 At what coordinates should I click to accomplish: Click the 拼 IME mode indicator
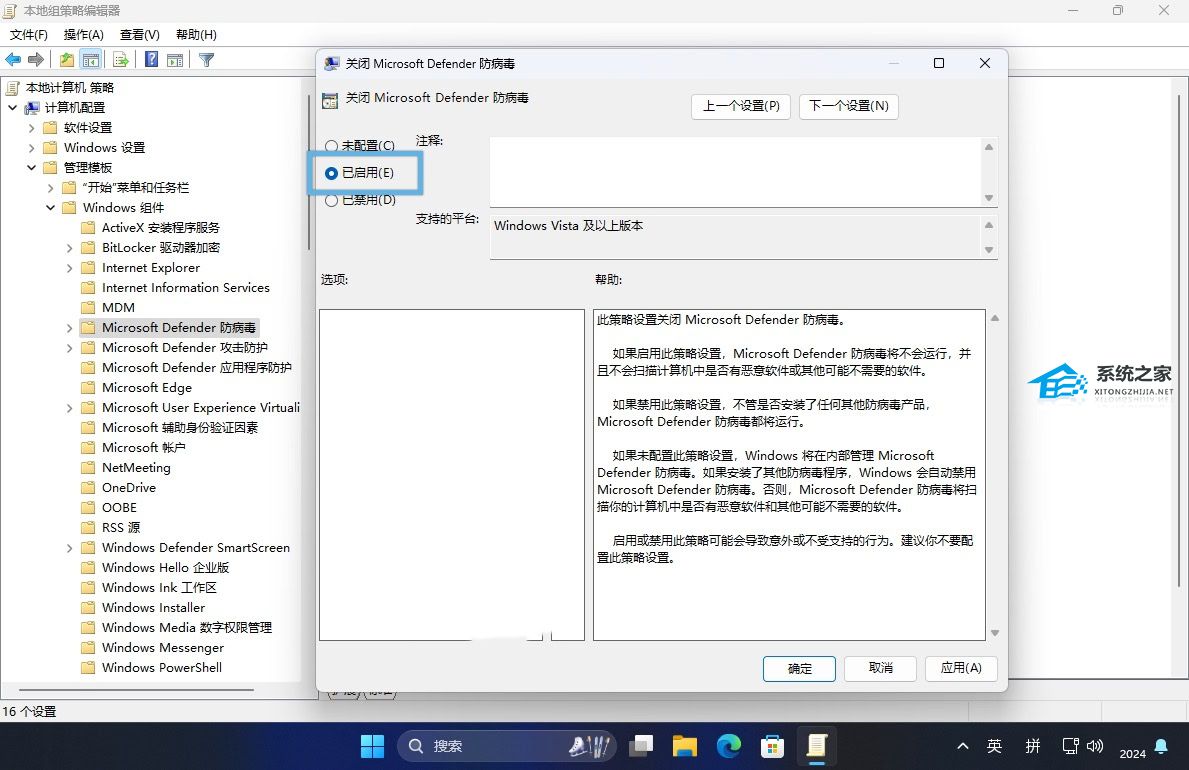[1033, 746]
